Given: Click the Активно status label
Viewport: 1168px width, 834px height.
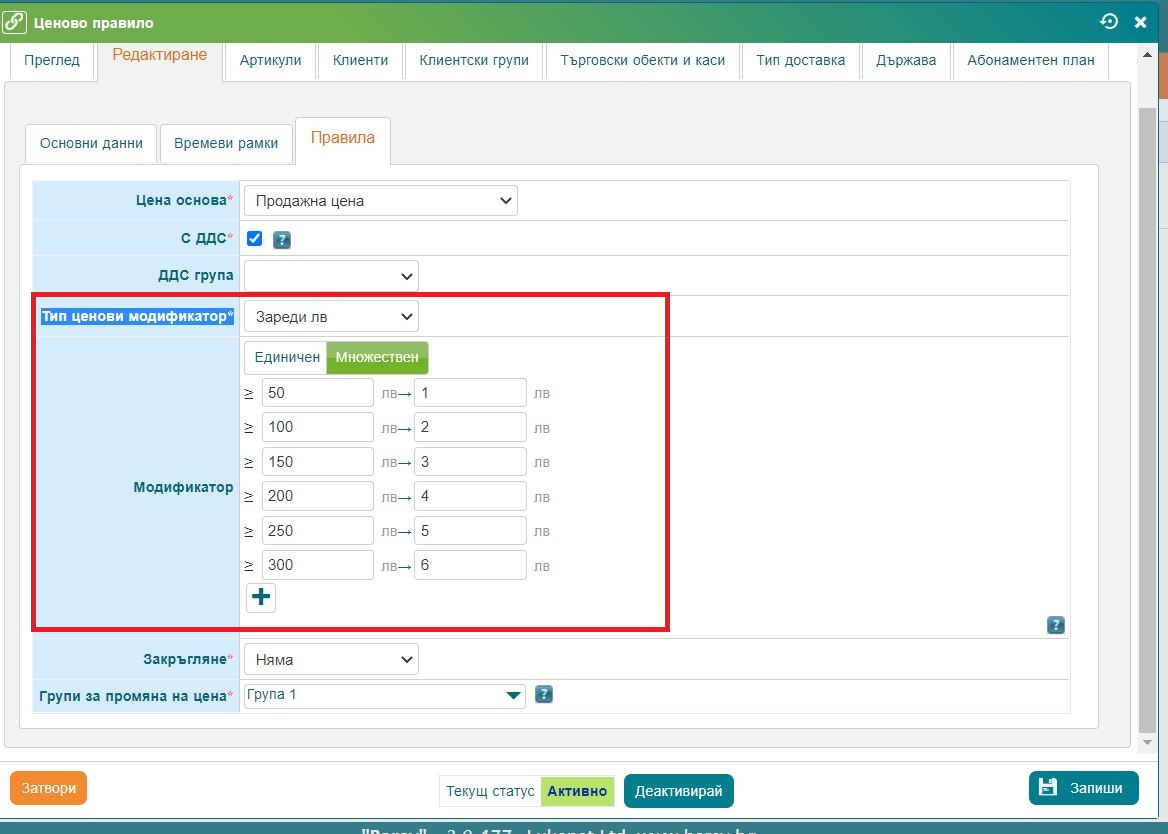Looking at the screenshot, I should pos(577,791).
